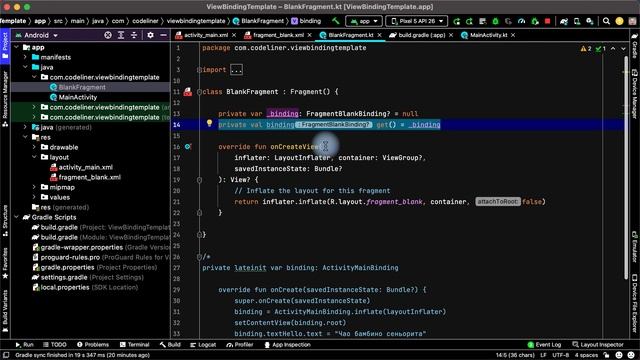Expand the java (generated) folder
This screenshot has height=360, width=640.
tap(26, 127)
